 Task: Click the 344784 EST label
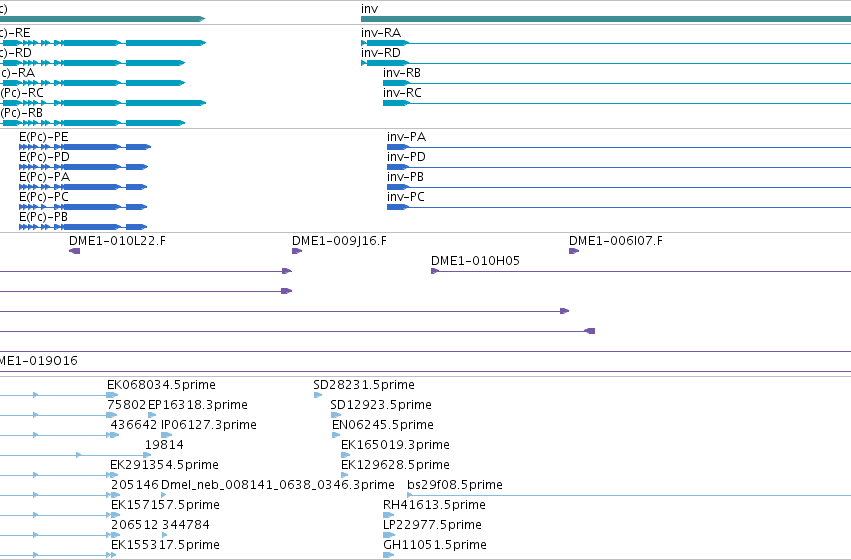pyautogui.click(x=186, y=525)
